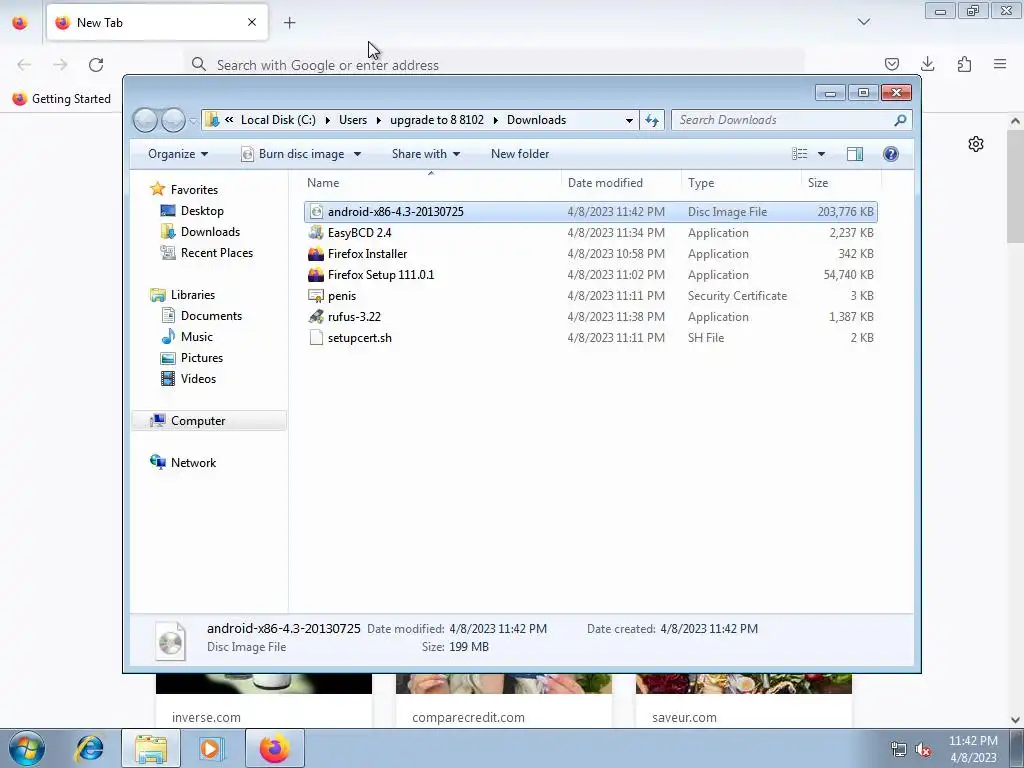Open the saveur.com story card
This screenshot has height=768, width=1024.
[x=744, y=700]
